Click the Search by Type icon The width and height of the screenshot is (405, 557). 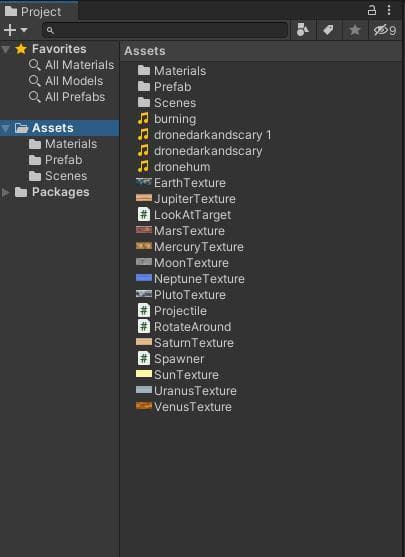click(302, 30)
